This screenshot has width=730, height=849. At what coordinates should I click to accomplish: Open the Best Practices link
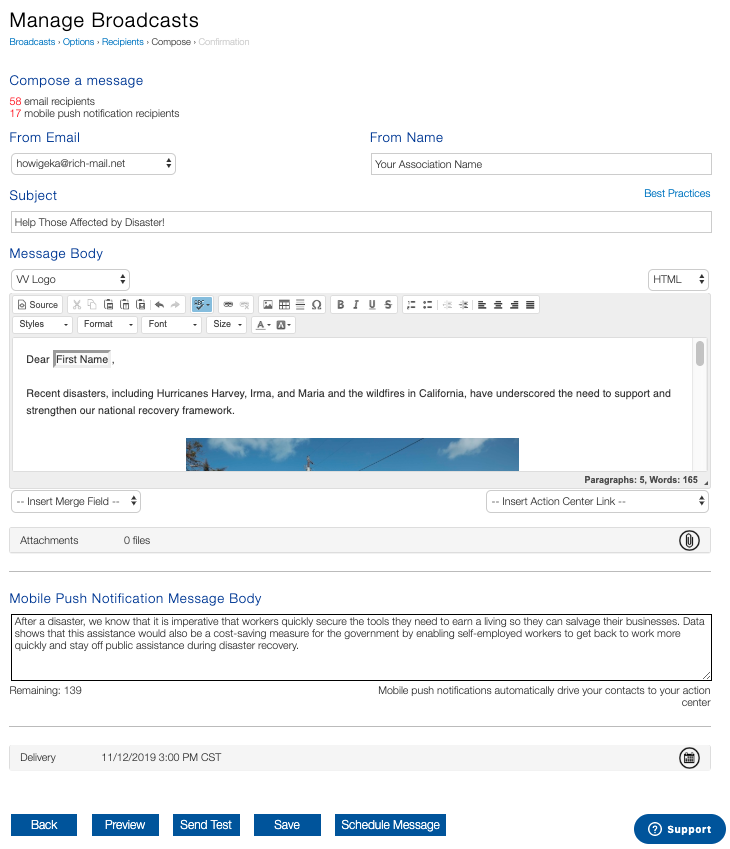[677, 193]
